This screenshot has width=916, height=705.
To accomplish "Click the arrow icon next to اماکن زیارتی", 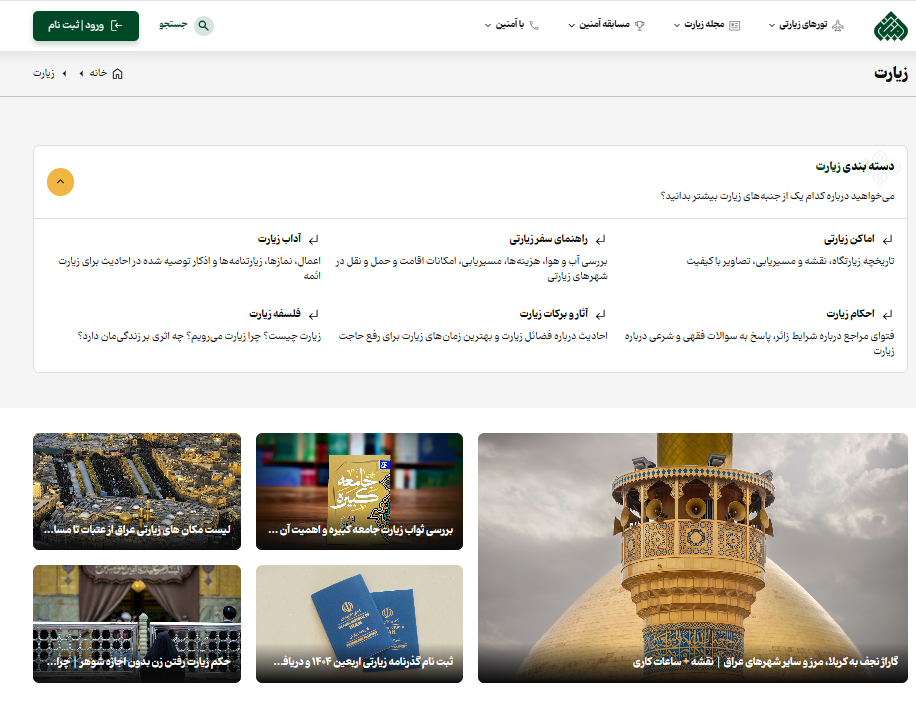I will pos(887,240).
